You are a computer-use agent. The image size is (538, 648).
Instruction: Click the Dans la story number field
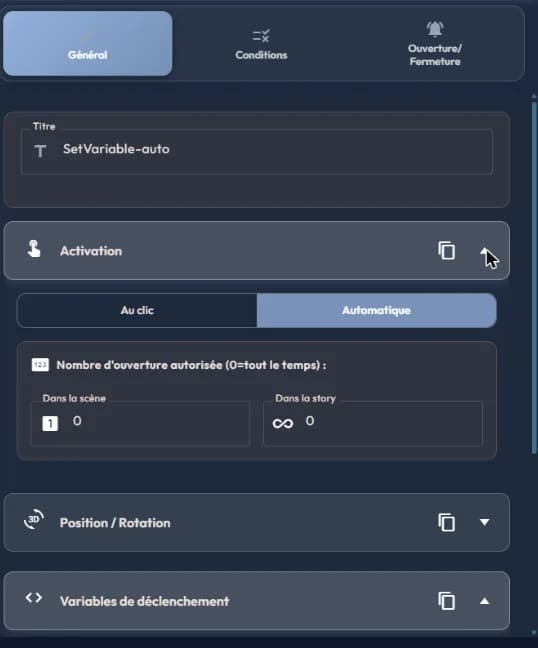click(x=373, y=423)
